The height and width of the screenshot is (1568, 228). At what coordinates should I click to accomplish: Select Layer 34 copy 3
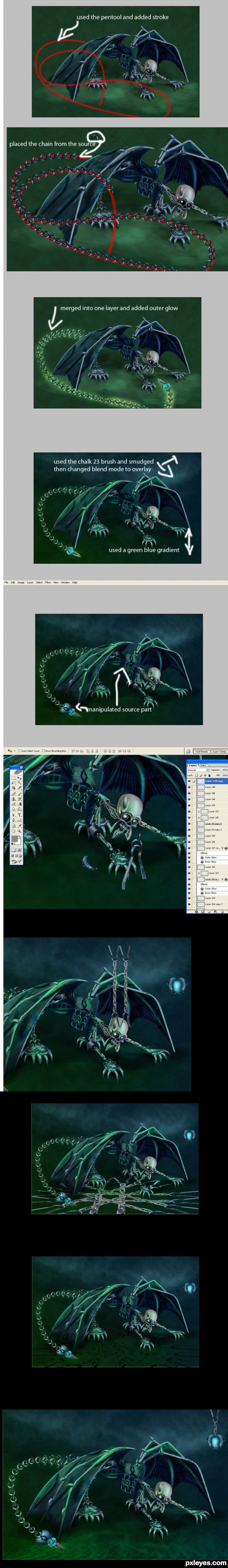tap(212, 830)
